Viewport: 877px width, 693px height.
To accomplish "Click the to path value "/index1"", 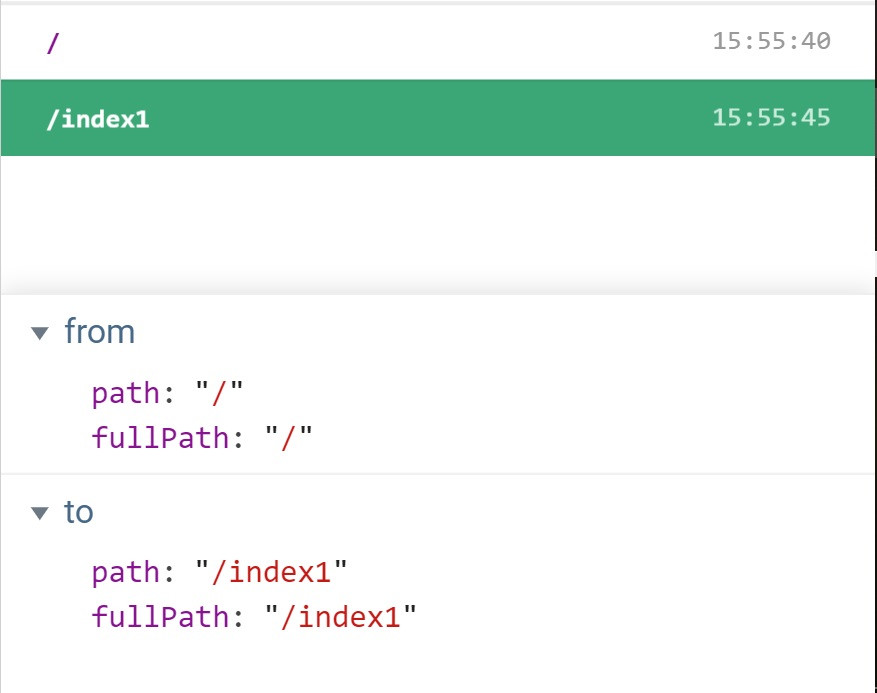I will click(272, 573).
